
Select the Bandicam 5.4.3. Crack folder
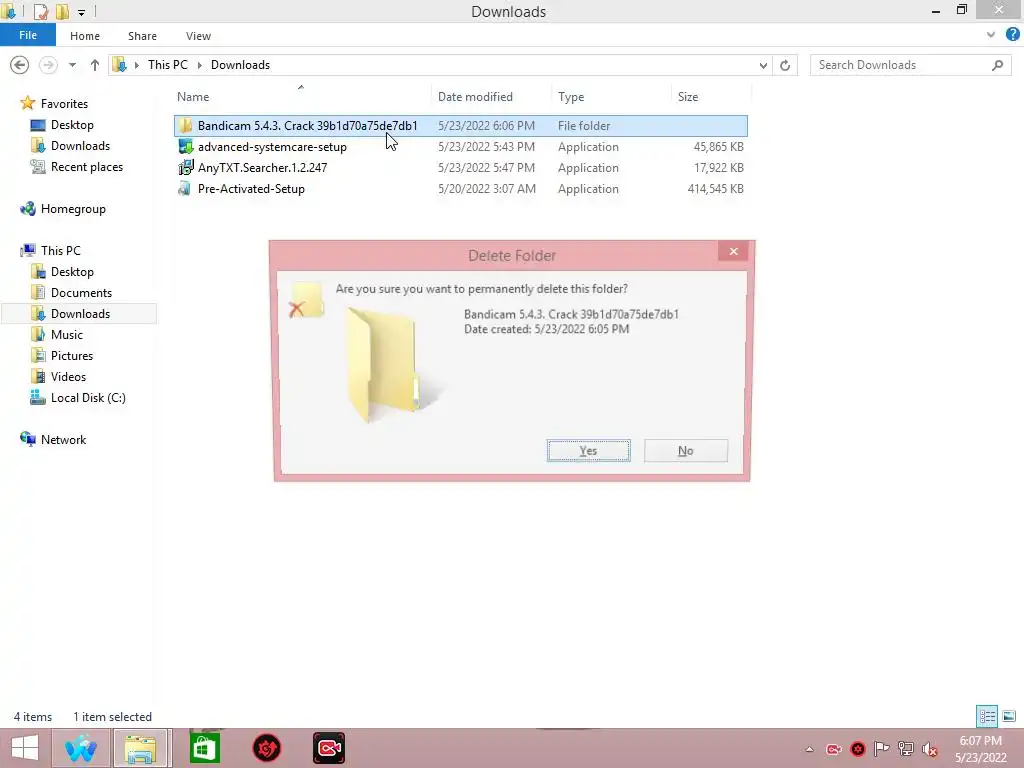point(461,125)
